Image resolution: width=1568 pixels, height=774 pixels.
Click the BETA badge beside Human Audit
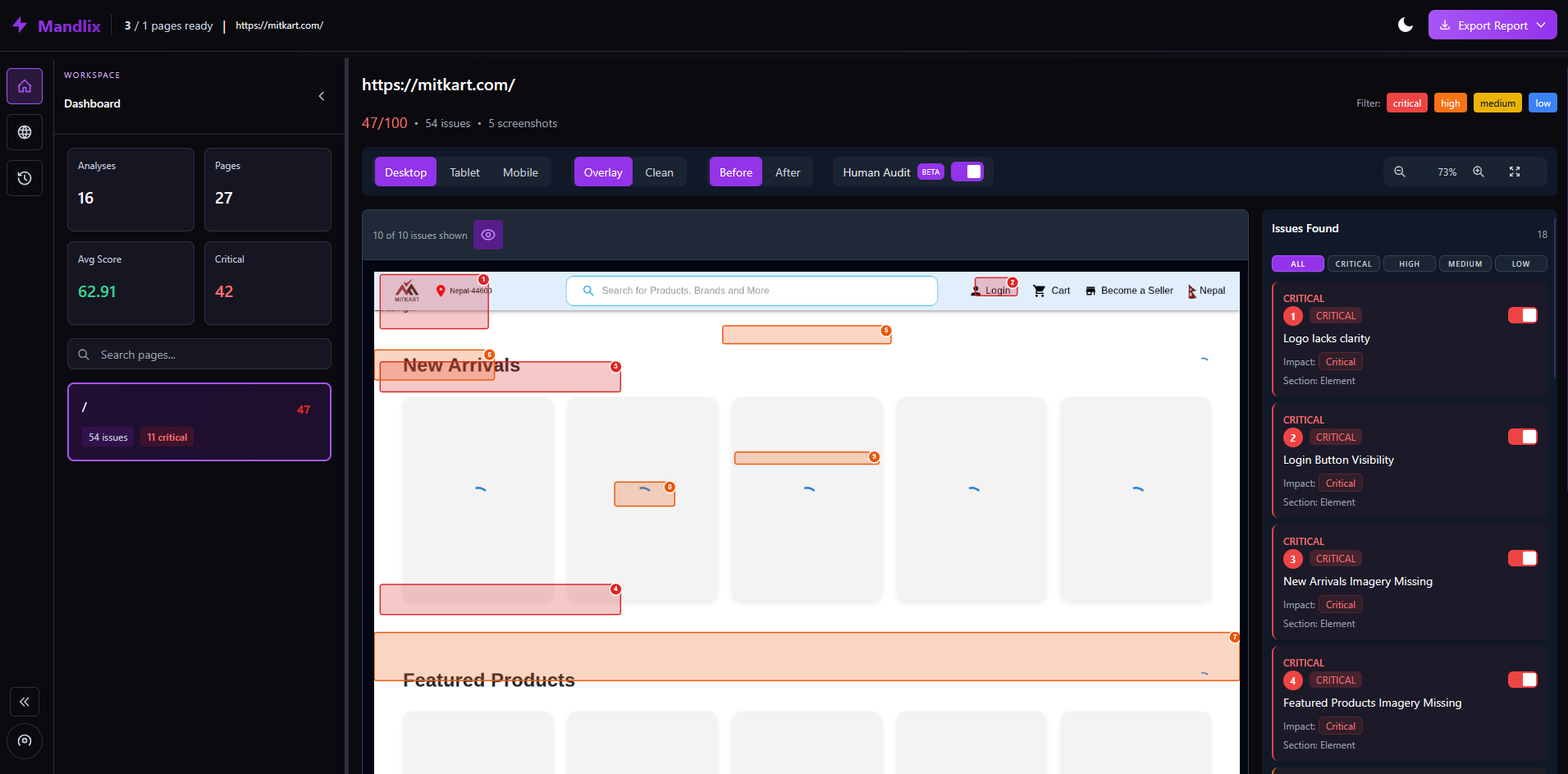tap(930, 172)
